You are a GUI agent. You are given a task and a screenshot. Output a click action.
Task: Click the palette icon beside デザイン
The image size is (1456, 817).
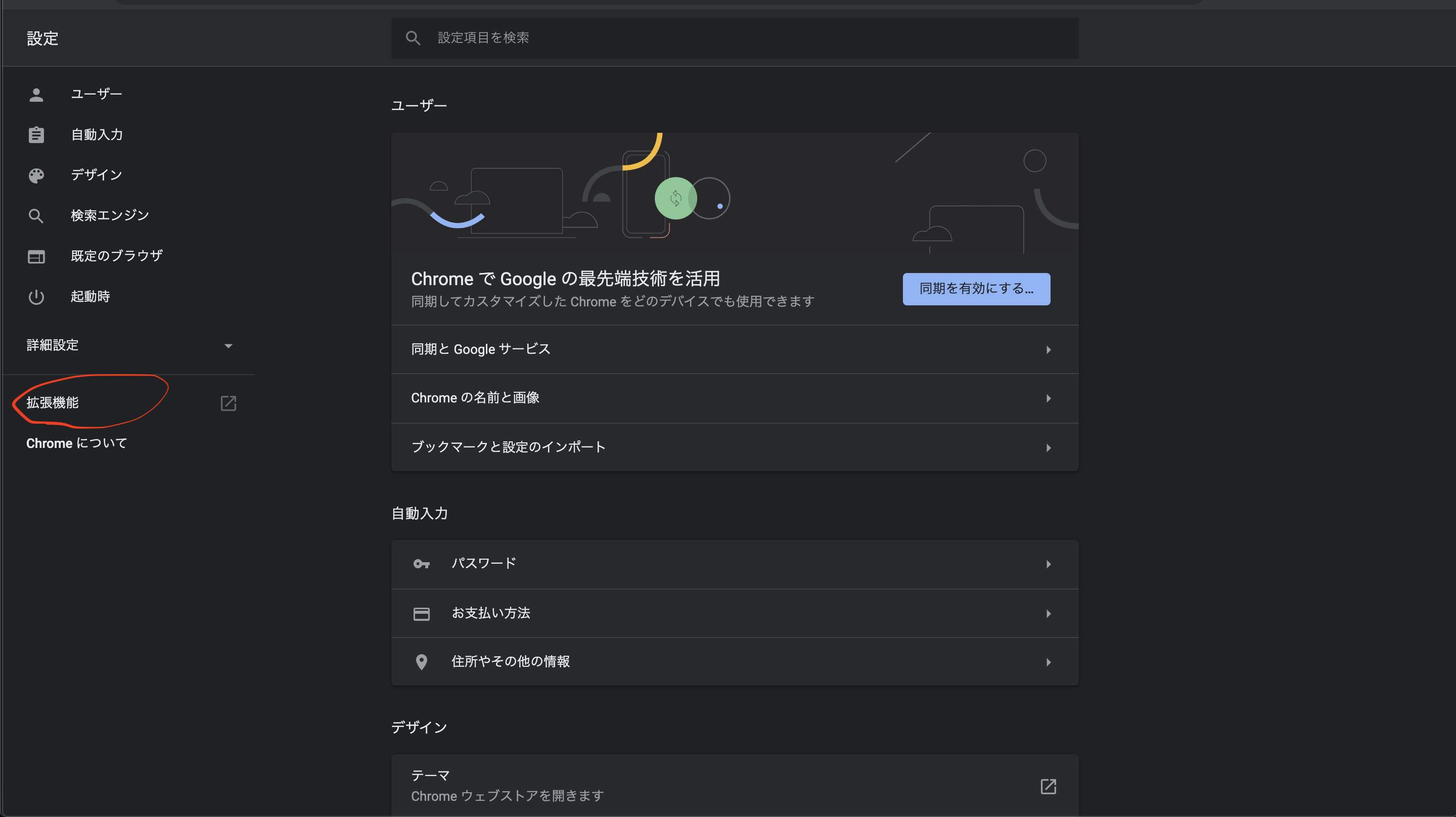[x=36, y=175]
